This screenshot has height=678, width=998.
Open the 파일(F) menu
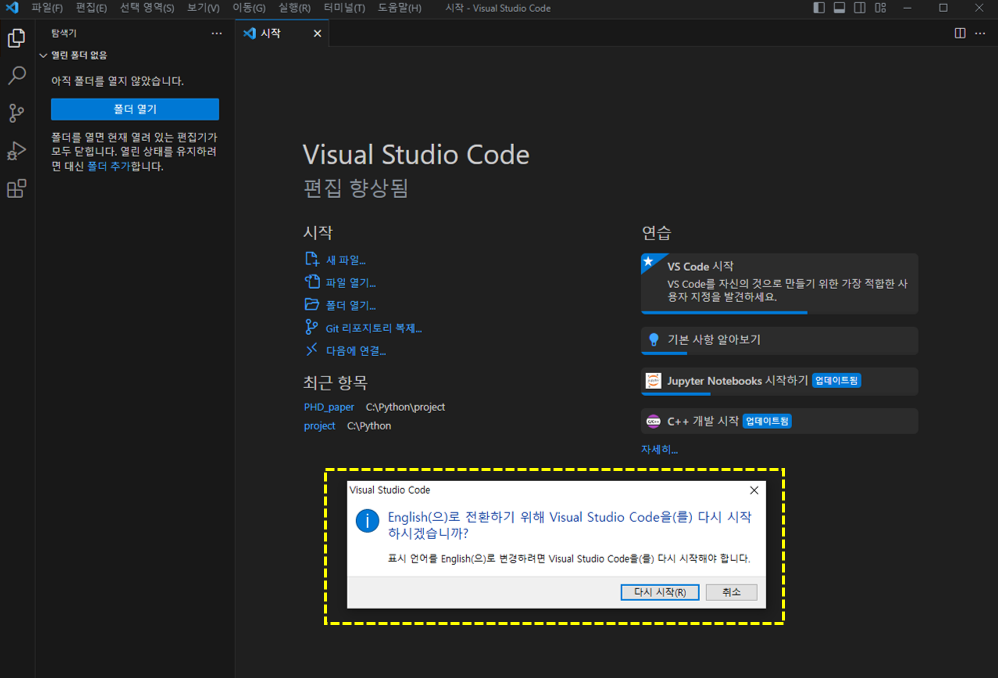point(47,8)
